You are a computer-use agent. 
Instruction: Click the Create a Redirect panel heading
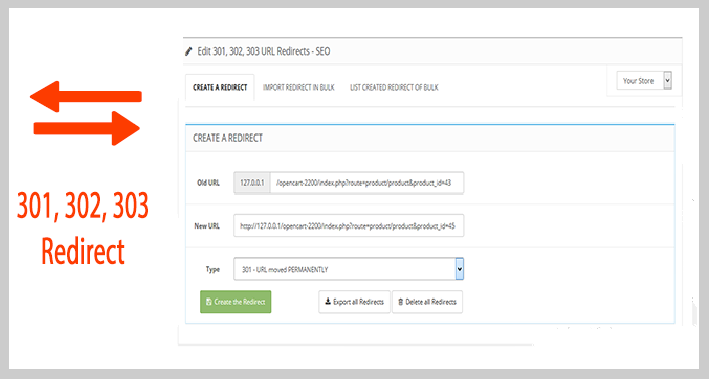coord(228,138)
